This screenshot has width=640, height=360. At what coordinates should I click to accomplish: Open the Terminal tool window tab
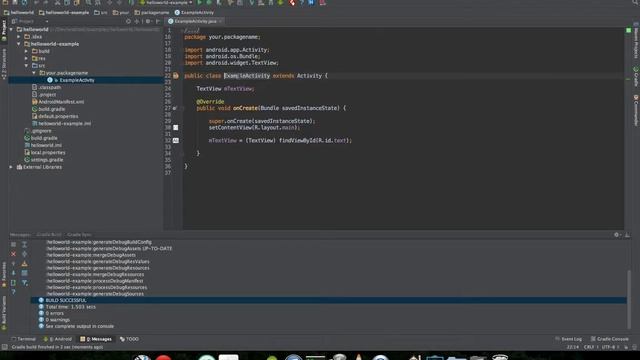pos(23,339)
